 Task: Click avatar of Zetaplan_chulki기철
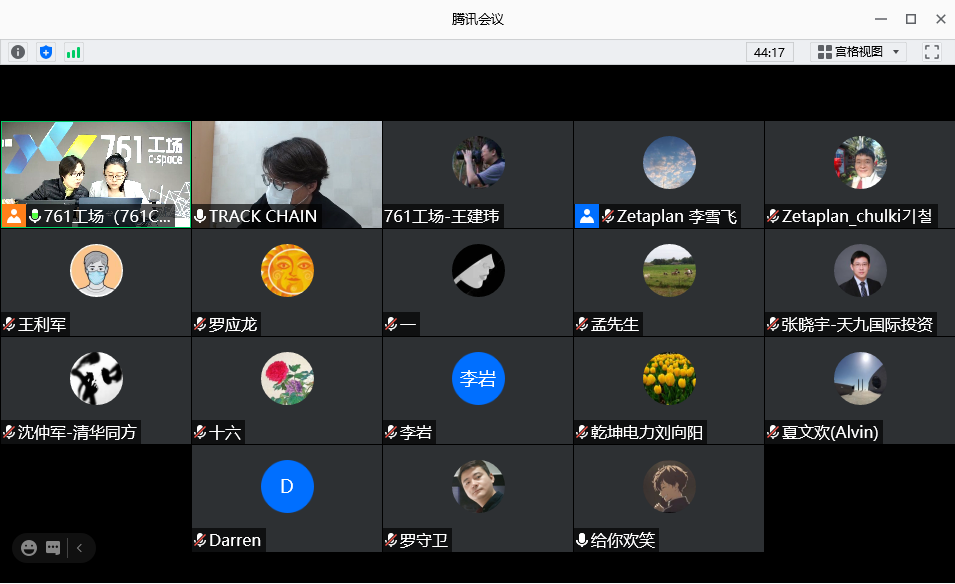tap(860, 162)
